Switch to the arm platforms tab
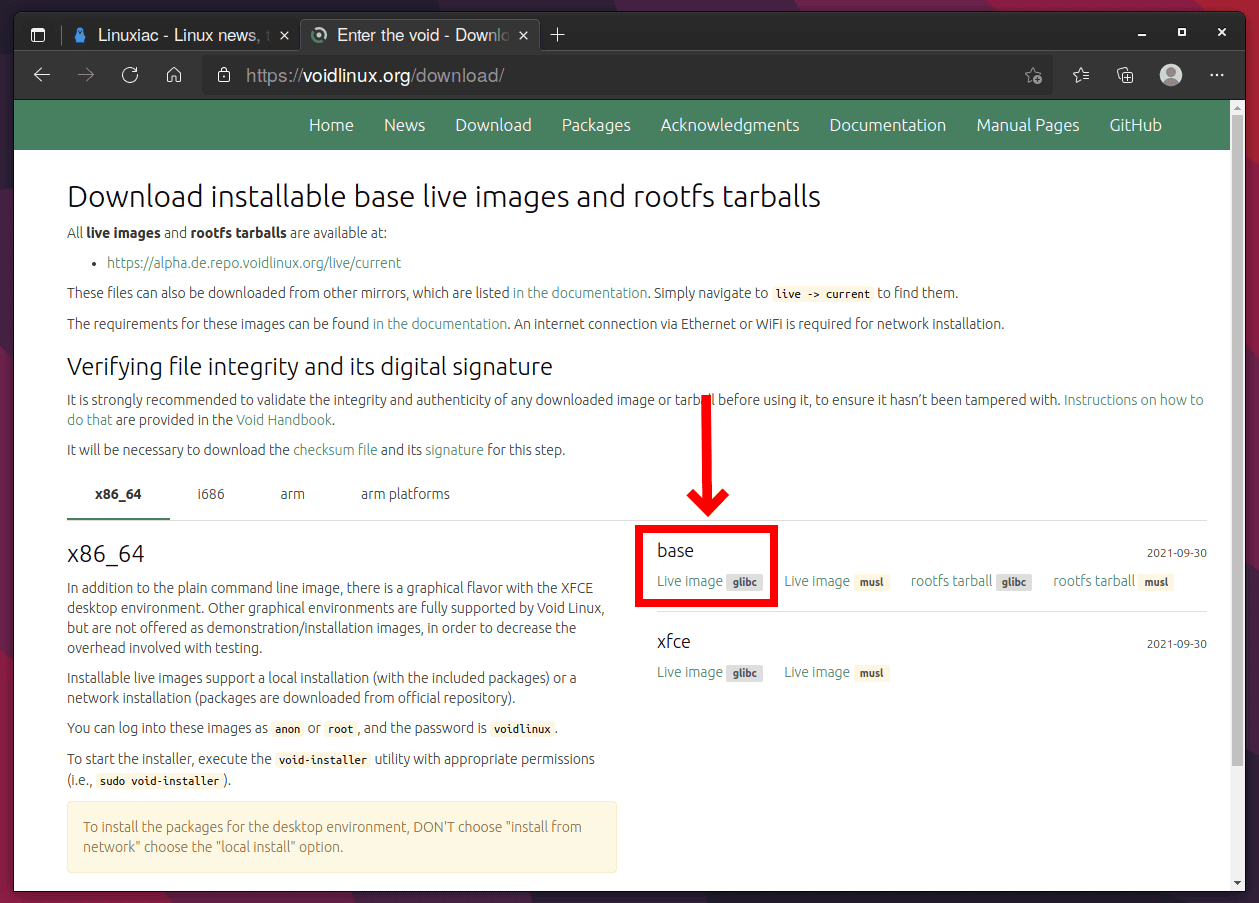The image size is (1259, 903). pos(405,494)
